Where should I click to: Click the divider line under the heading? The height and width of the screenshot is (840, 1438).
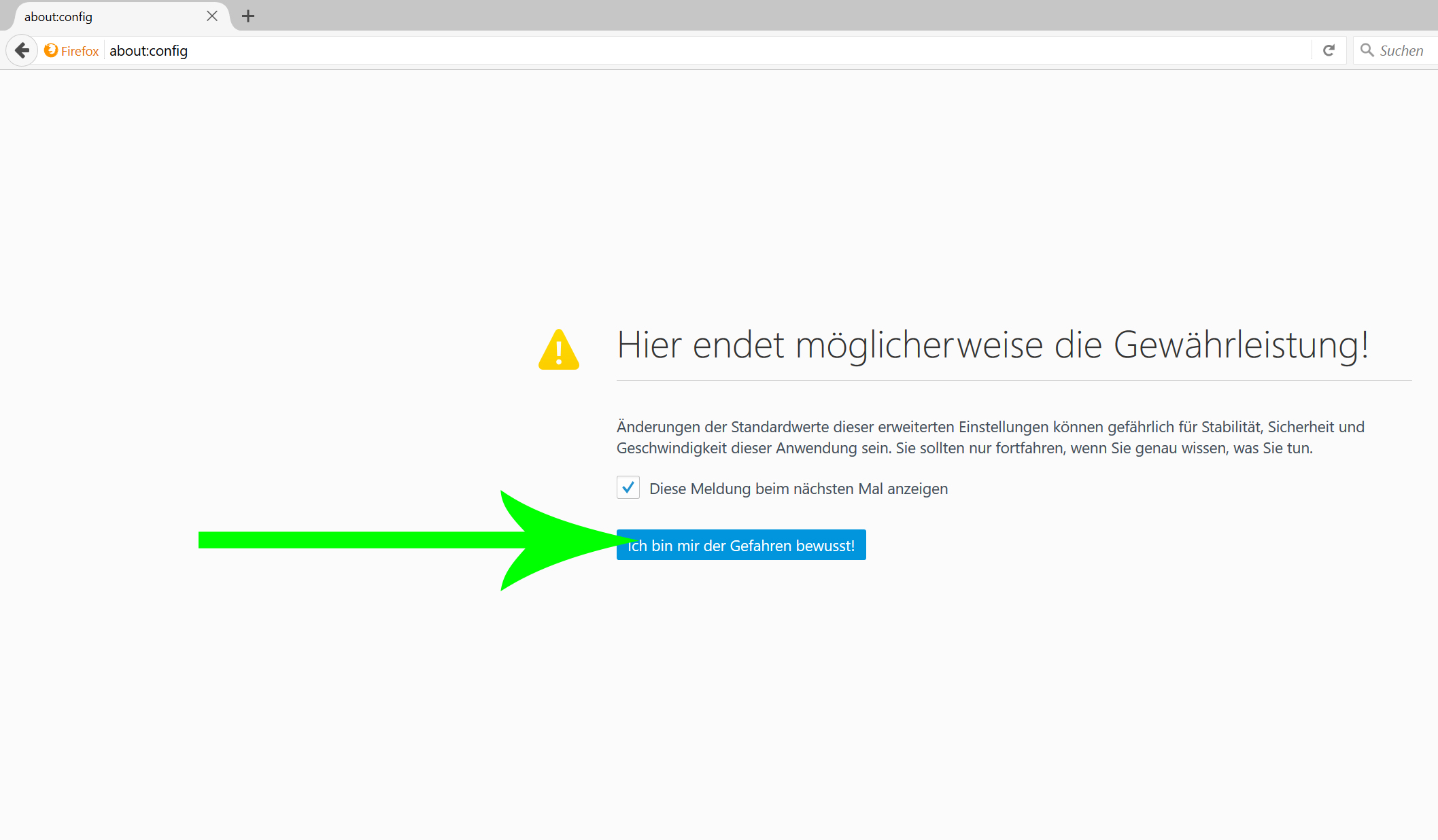point(1013,380)
